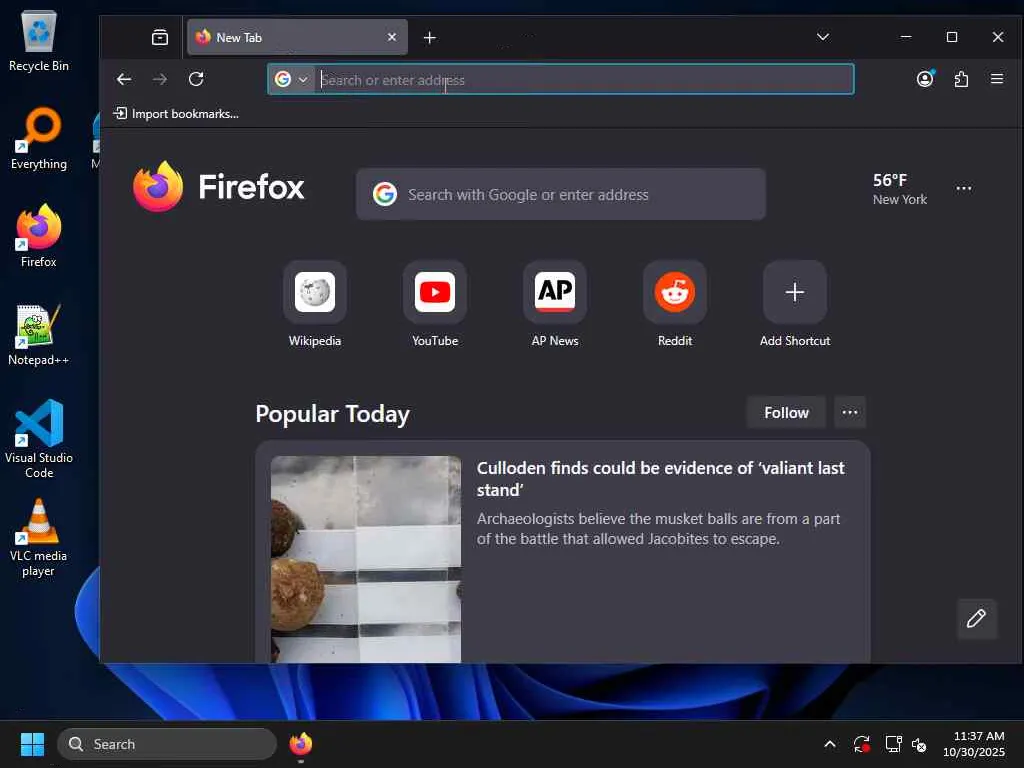Reload the current page
The height and width of the screenshot is (768, 1024).
pyautogui.click(x=196, y=79)
